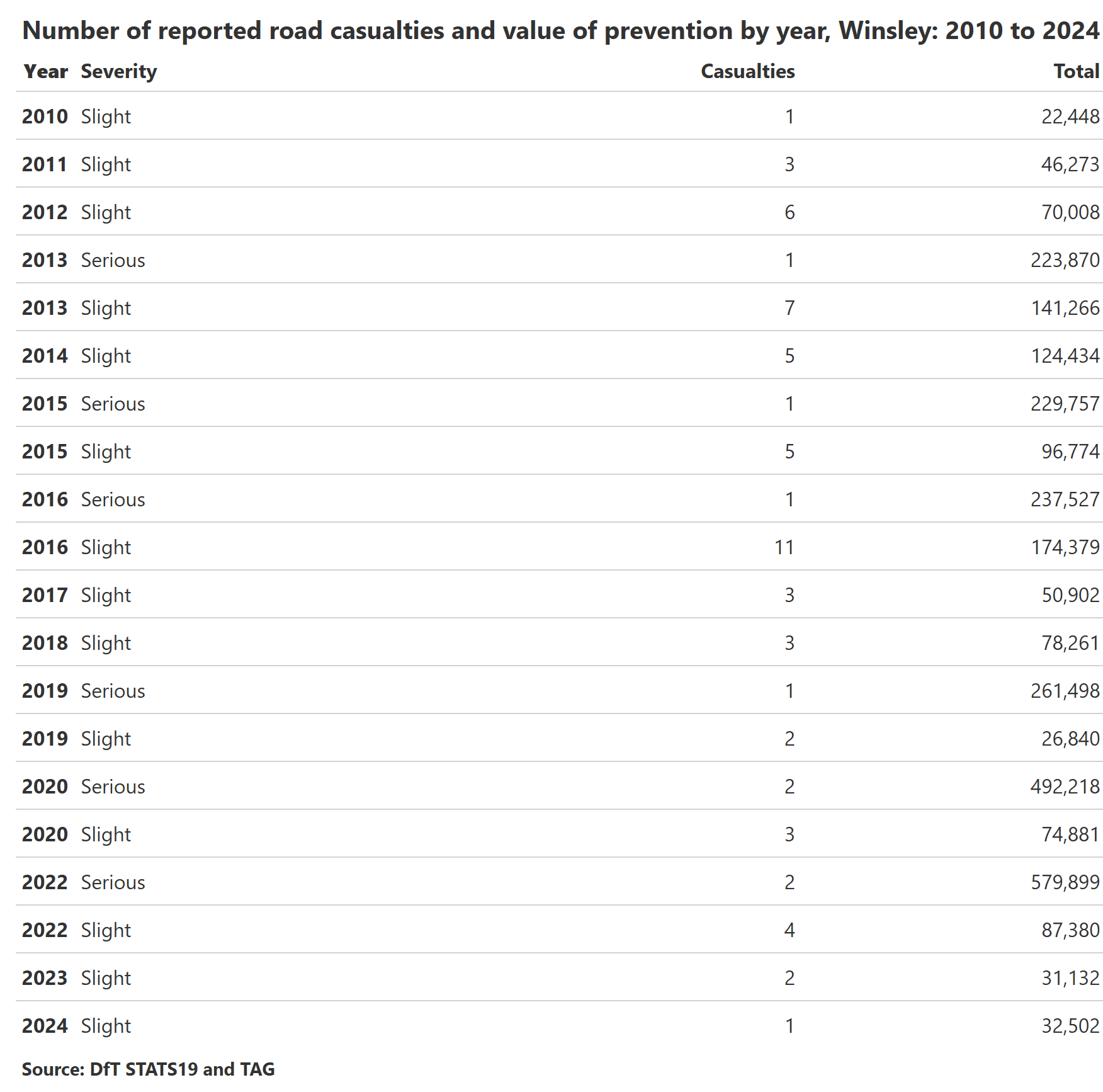This screenshot has height=1092, width=1103.
Task: Click the 32,502 total value
Action: pyautogui.click(x=1070, y=1026)
